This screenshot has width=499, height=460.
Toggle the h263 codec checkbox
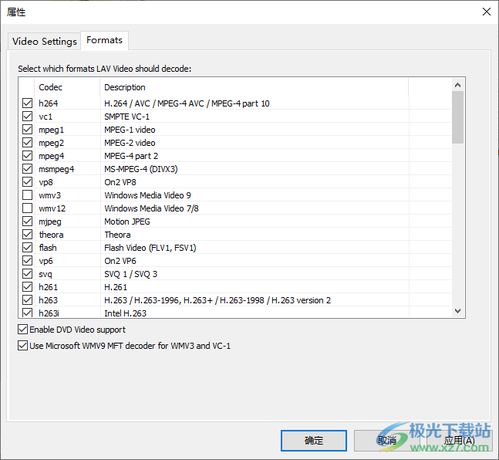(27, 300)
